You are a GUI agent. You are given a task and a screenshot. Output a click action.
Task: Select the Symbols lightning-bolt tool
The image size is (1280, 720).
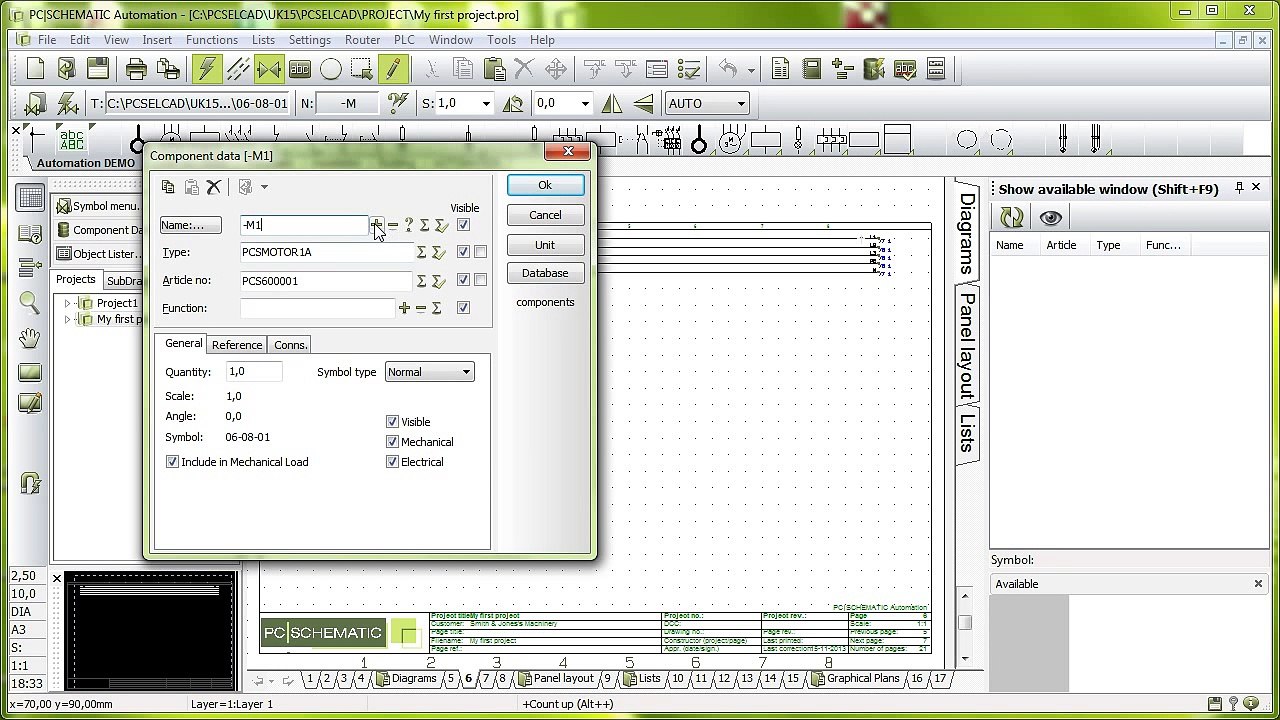[207, 69]
